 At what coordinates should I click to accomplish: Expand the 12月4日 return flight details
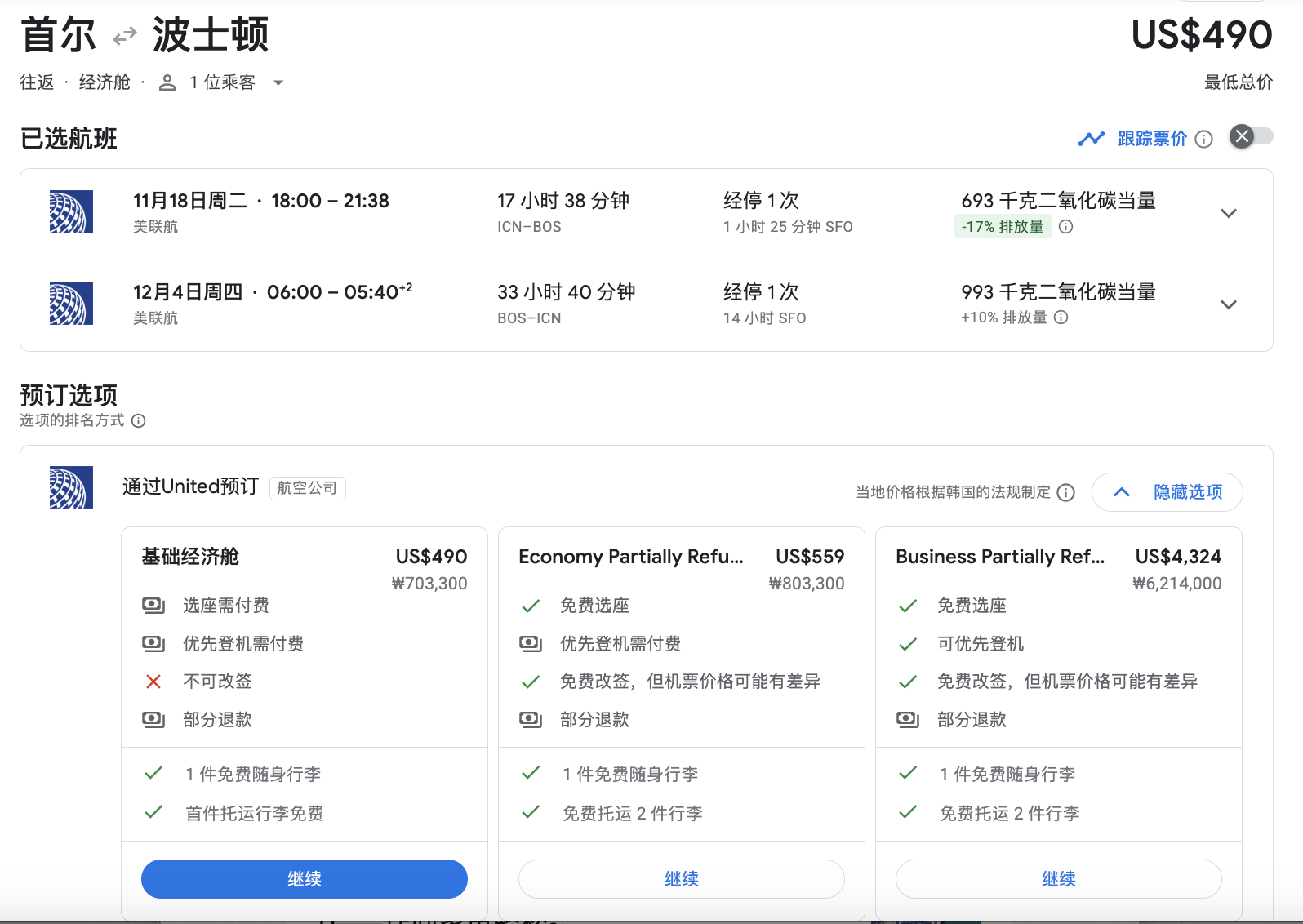[x=1228, y=305]
